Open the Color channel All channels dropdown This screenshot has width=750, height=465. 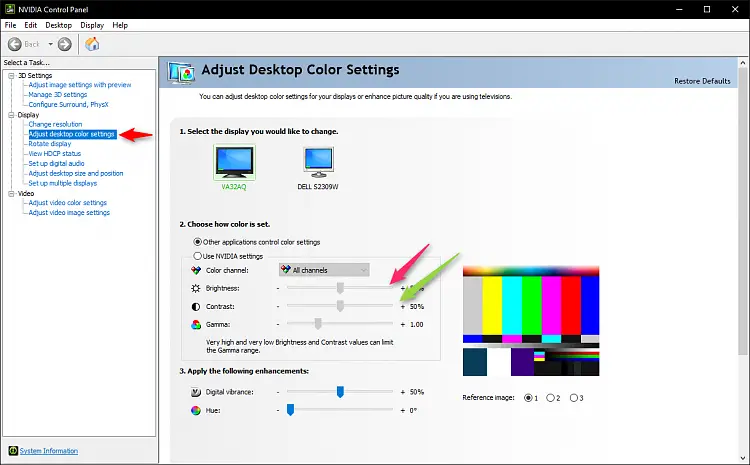tap(324, 270)
